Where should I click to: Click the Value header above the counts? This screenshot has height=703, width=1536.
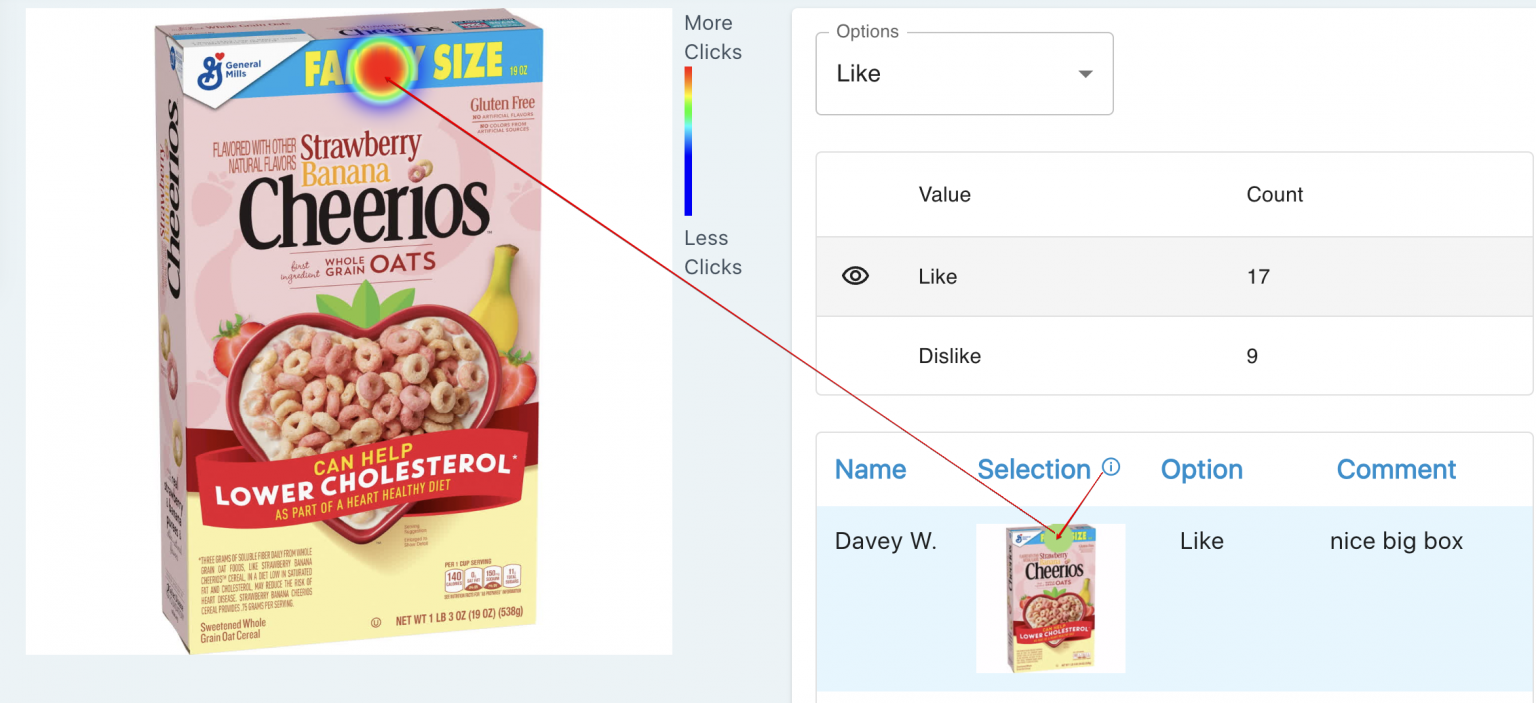pos(944,194)
